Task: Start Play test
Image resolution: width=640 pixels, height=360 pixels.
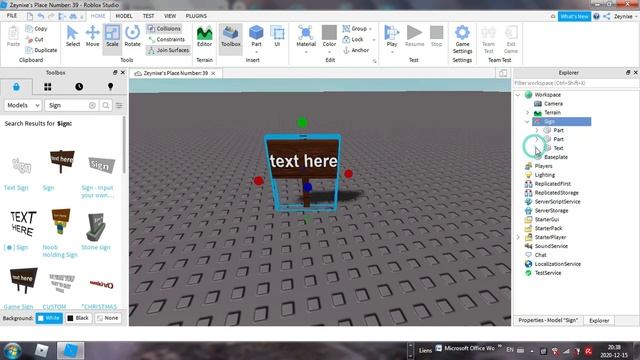Action: pos(391,37)
